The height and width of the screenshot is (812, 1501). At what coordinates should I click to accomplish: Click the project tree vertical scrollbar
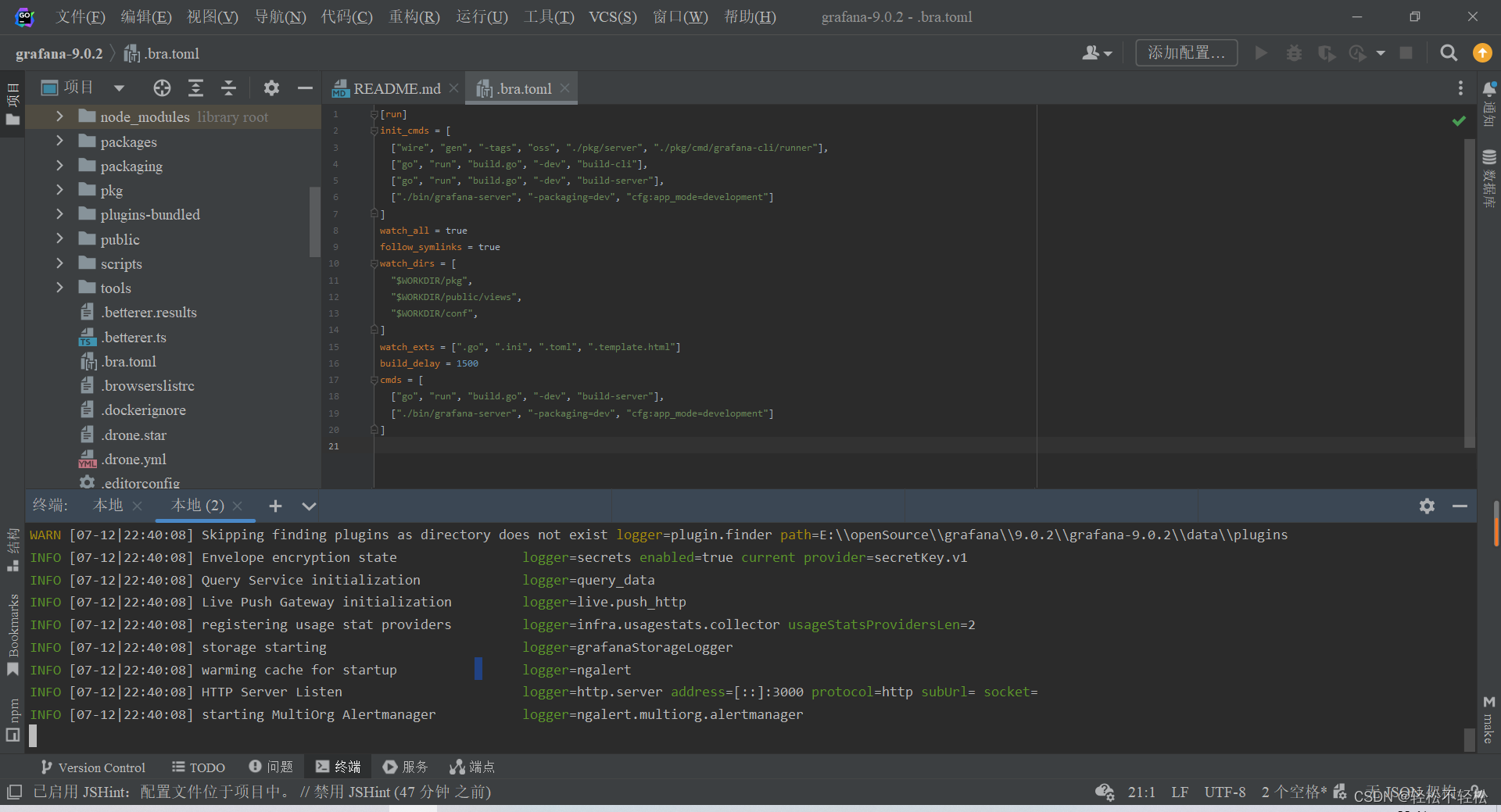click(x=314, y=222)
